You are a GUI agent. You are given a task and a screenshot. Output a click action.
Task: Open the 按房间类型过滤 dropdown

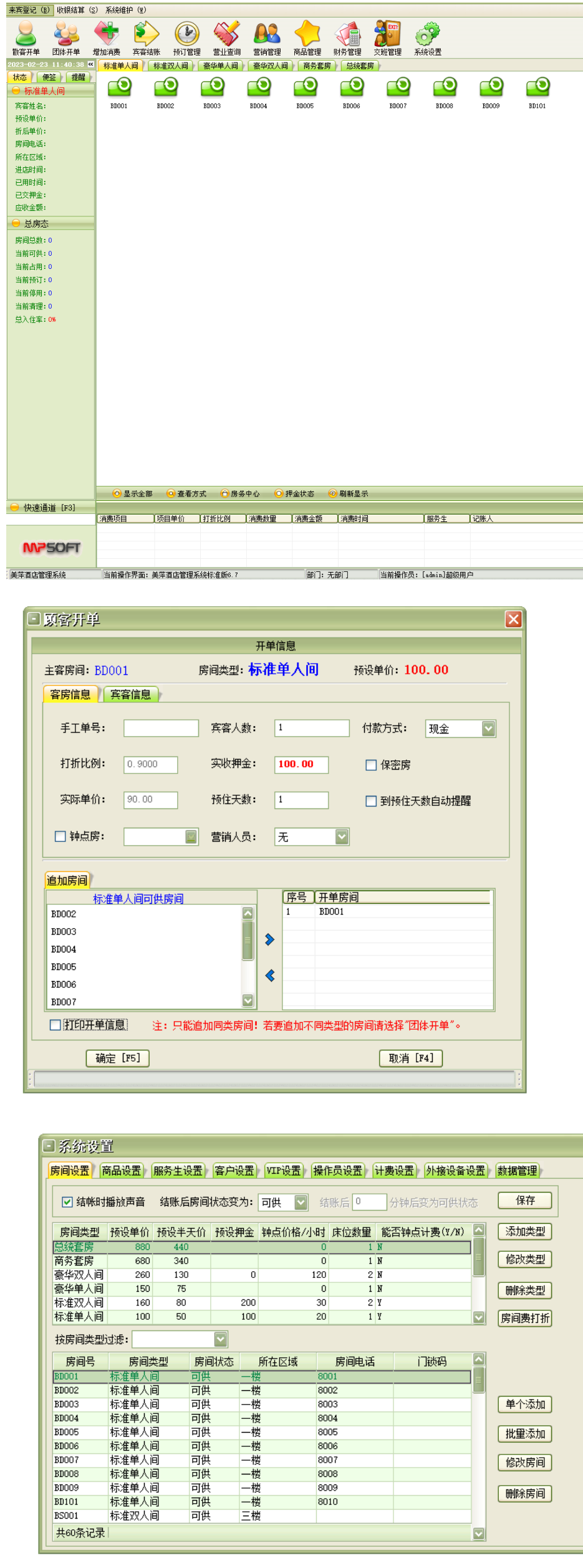pyautogui.click(x=220, y=1339)
